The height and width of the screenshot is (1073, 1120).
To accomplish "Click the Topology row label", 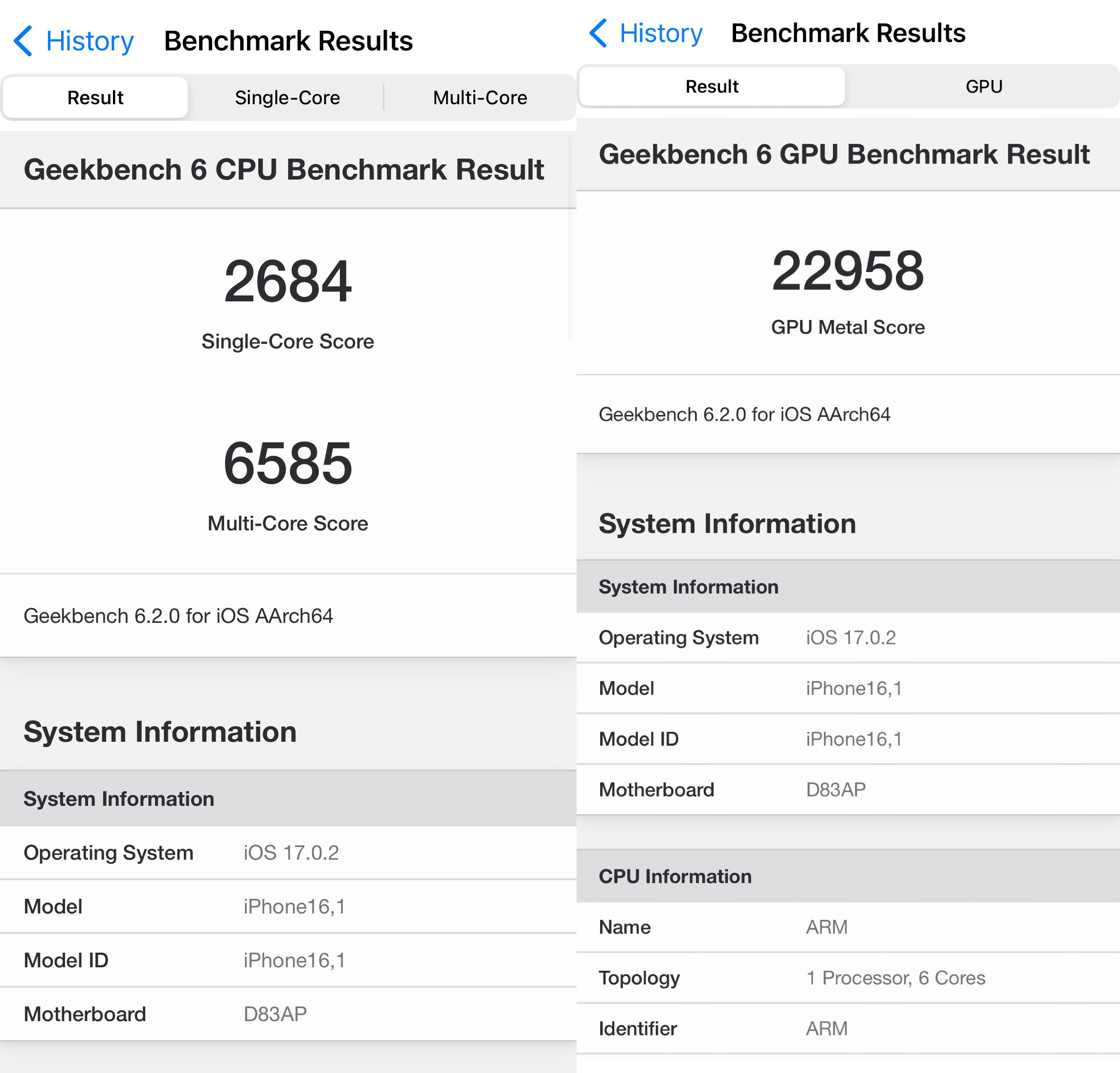I will pos(639,978).
